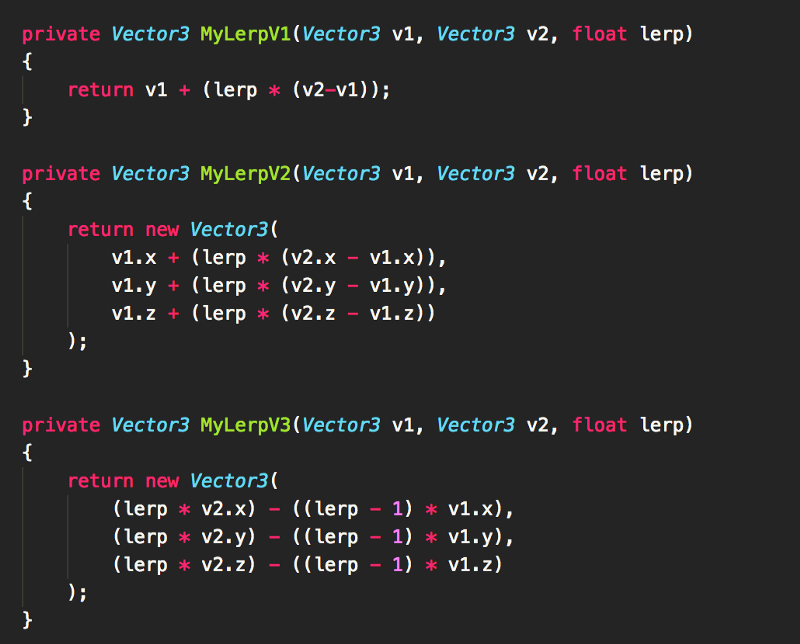Screen dimensions: 800x644
Task: Click the MyLerpV2 function name
Action: click(245, 174)
